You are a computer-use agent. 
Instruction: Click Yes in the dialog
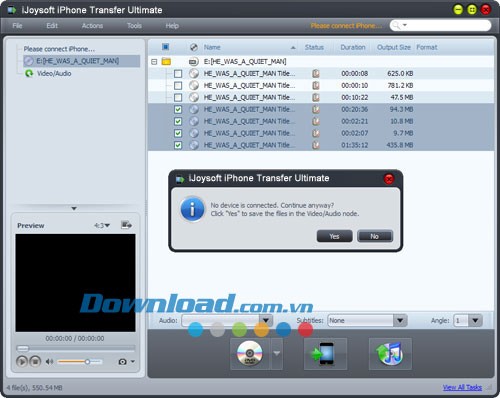[334, 236]
